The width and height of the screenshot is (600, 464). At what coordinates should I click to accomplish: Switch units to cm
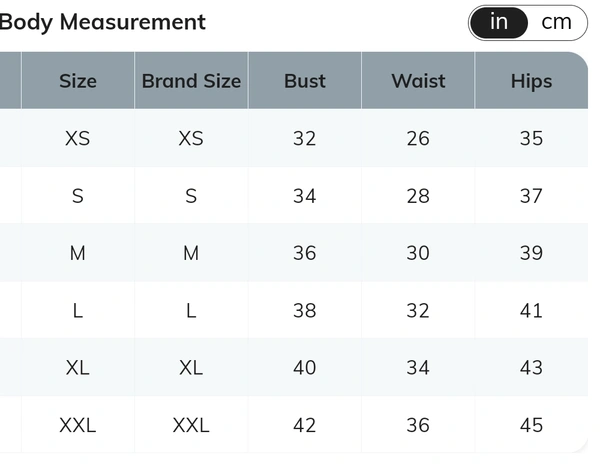coord(556,22)
